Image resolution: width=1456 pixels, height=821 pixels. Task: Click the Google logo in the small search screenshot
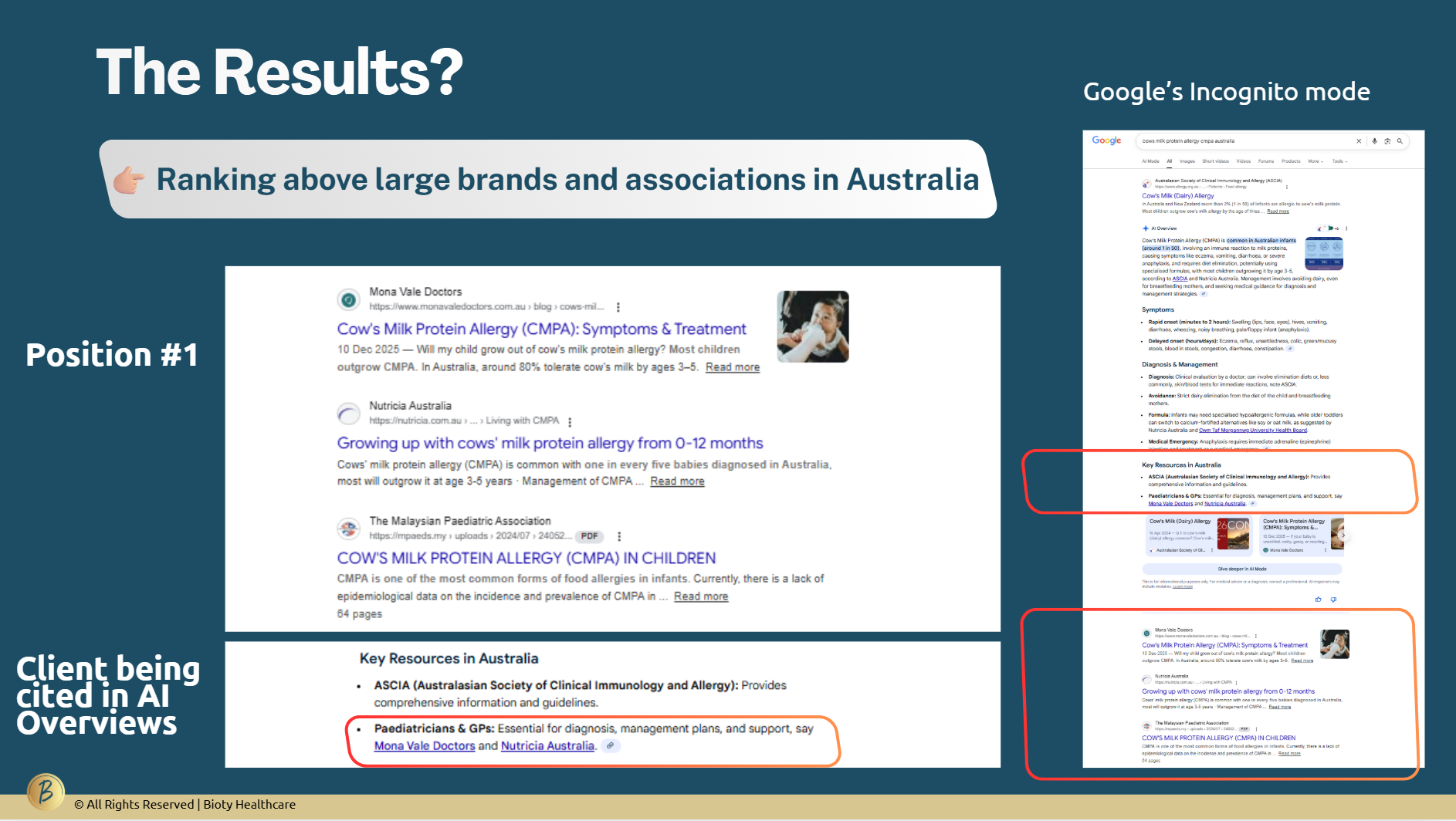[x=1106, y=140]
